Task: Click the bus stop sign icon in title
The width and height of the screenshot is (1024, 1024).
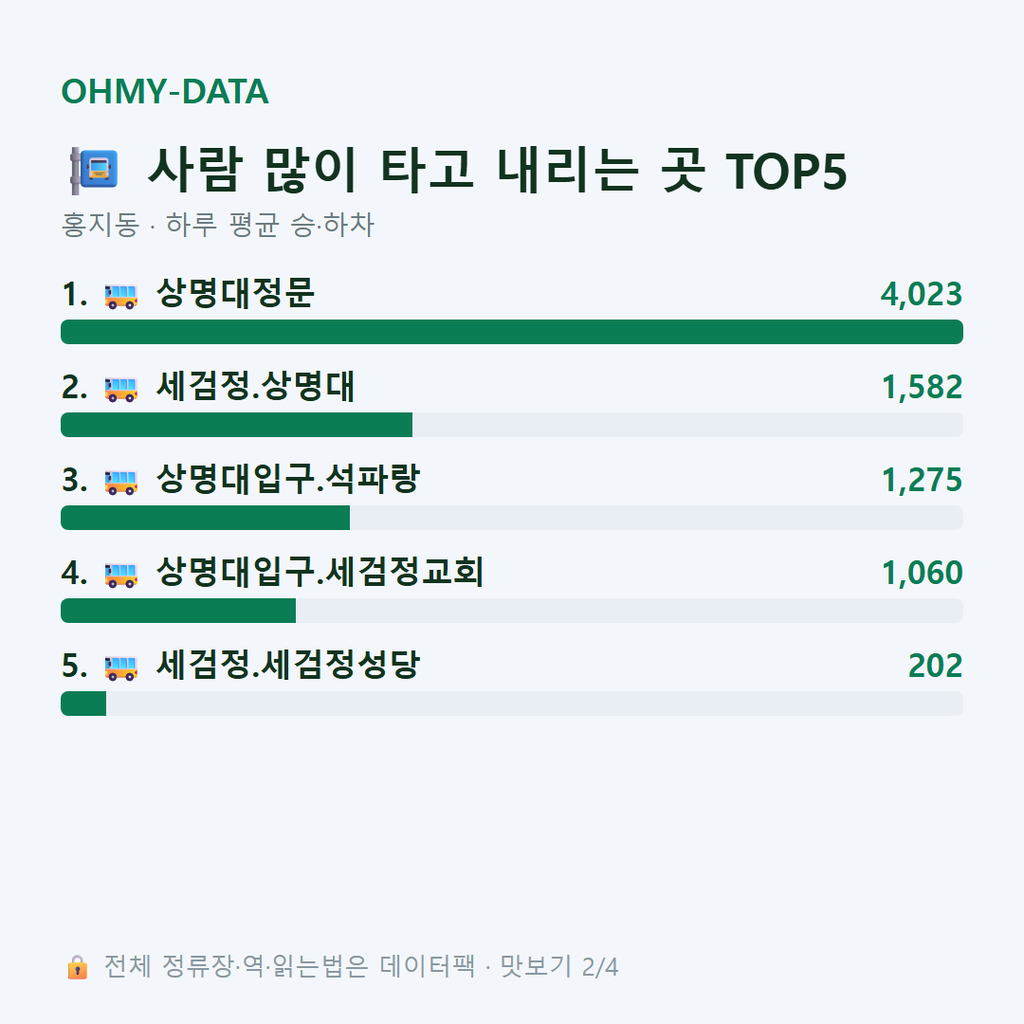Action: click(x=93, y=170)
